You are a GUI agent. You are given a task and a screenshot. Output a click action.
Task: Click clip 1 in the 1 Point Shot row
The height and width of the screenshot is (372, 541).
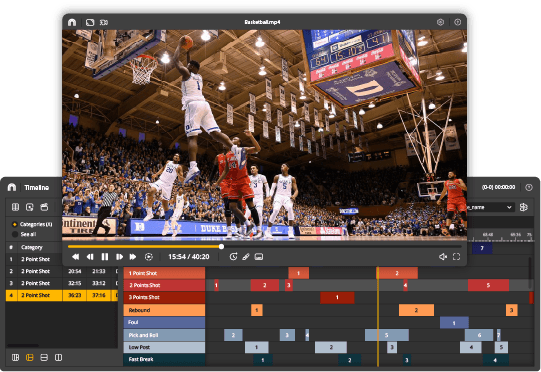click(298, 273)
